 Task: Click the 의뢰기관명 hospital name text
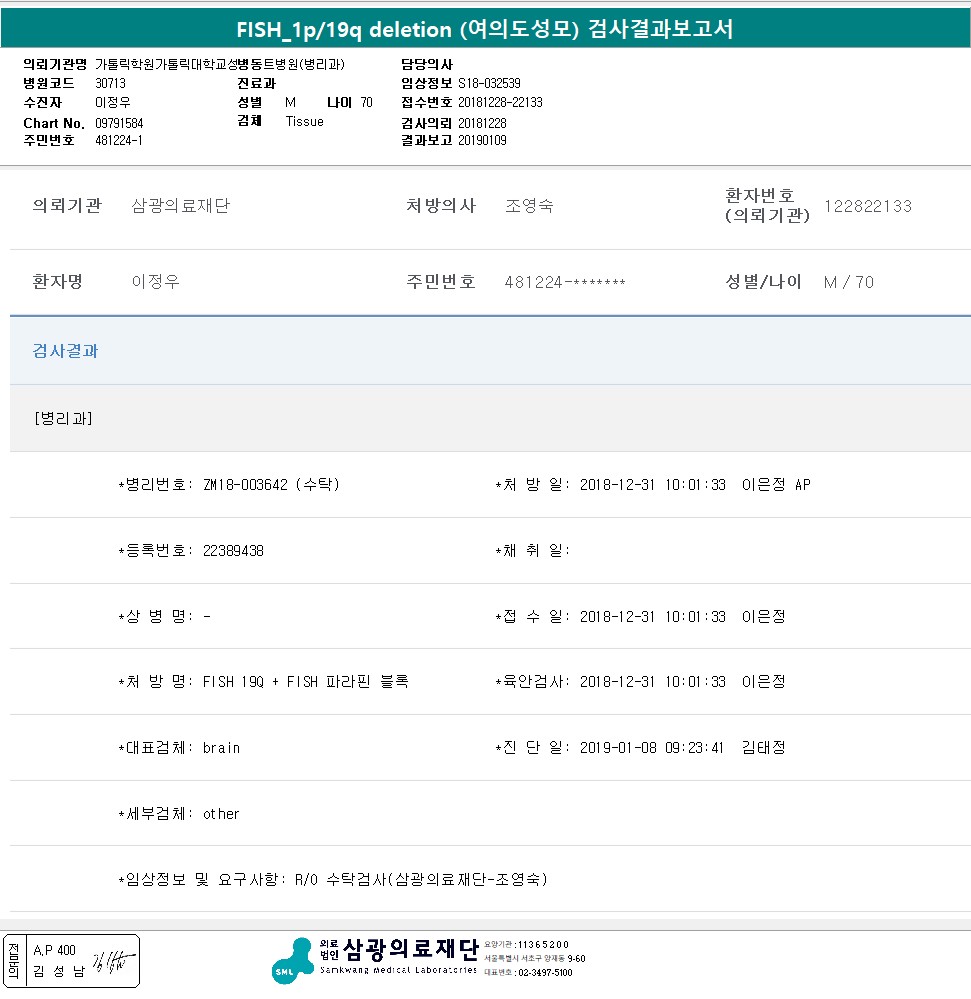(220, 64)
